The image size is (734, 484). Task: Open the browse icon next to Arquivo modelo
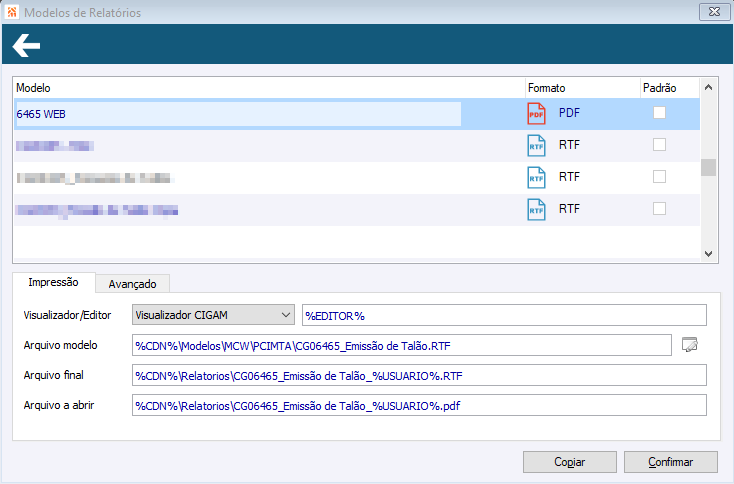pos(690,345)
